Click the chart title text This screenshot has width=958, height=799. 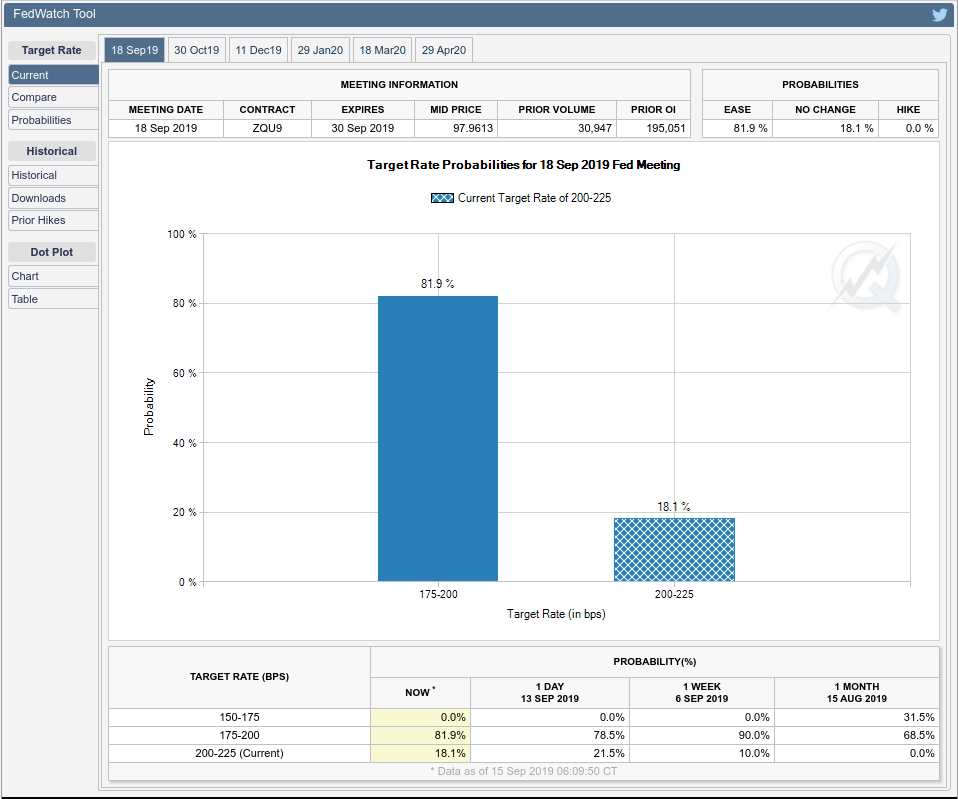524,165
